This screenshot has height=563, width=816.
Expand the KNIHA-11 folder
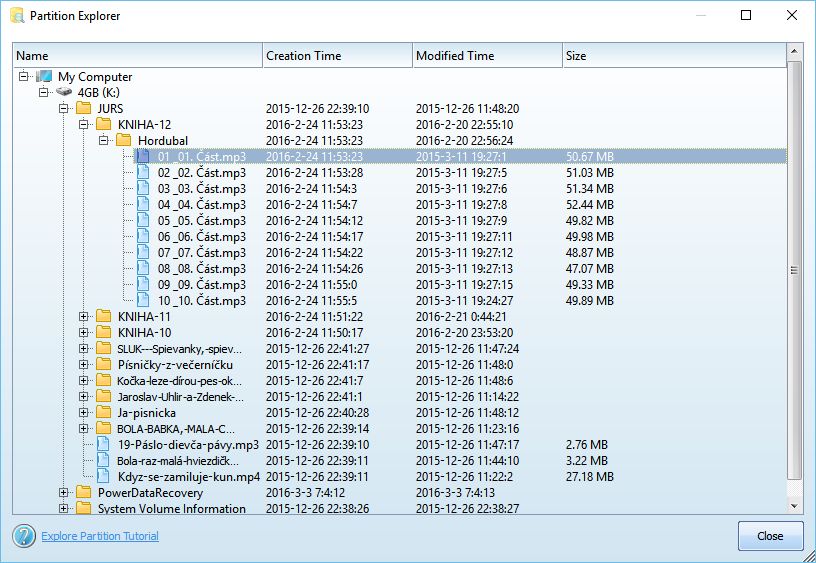(83, 316)
